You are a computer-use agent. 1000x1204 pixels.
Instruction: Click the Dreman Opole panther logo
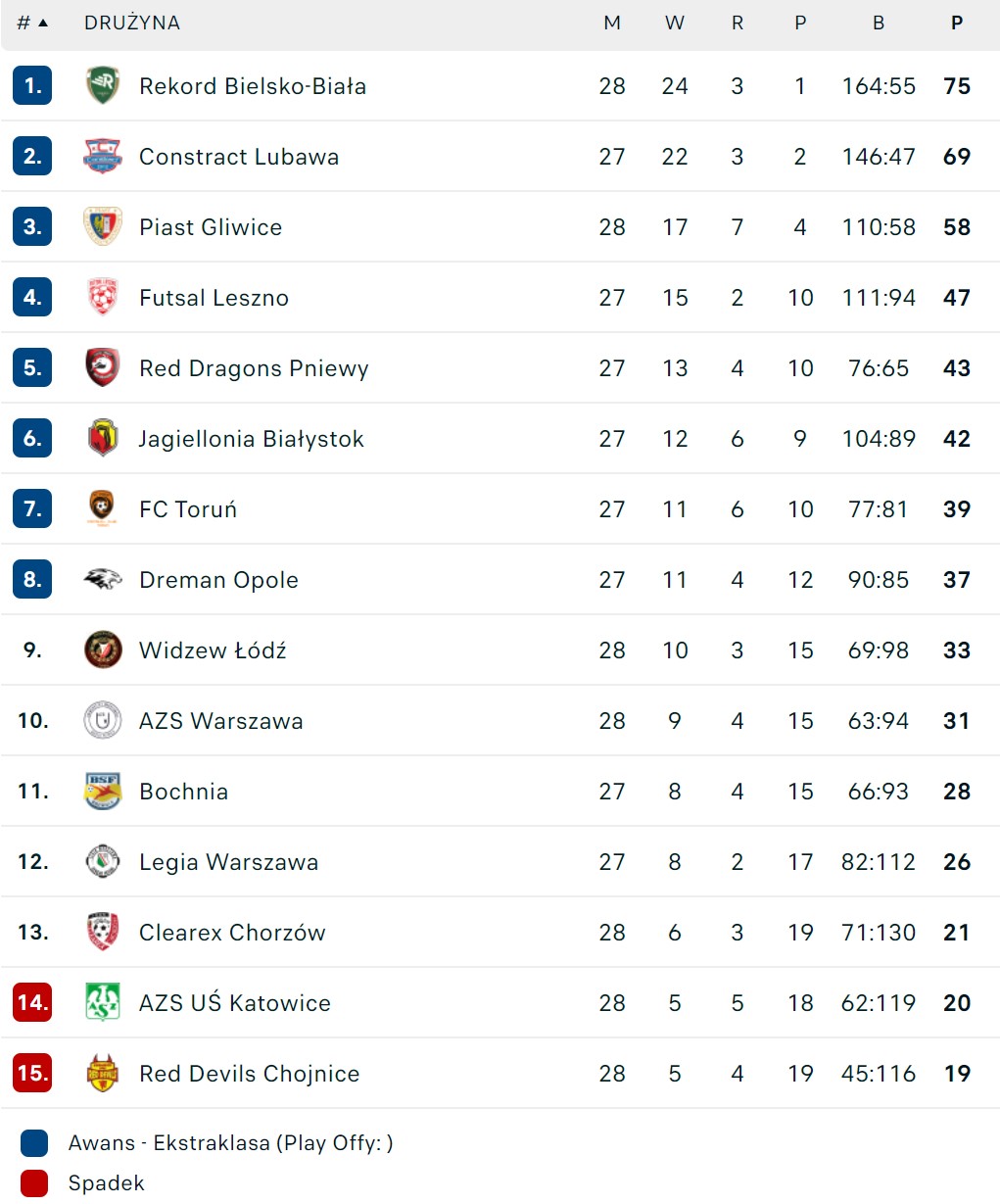[x=102, y=580]
